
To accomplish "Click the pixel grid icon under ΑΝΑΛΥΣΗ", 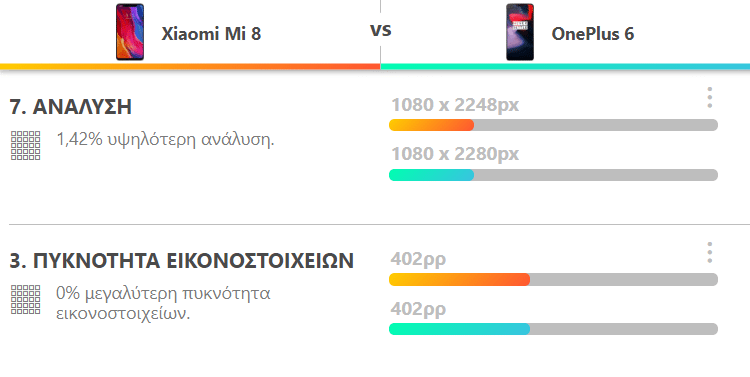I will tap(25, 145).
